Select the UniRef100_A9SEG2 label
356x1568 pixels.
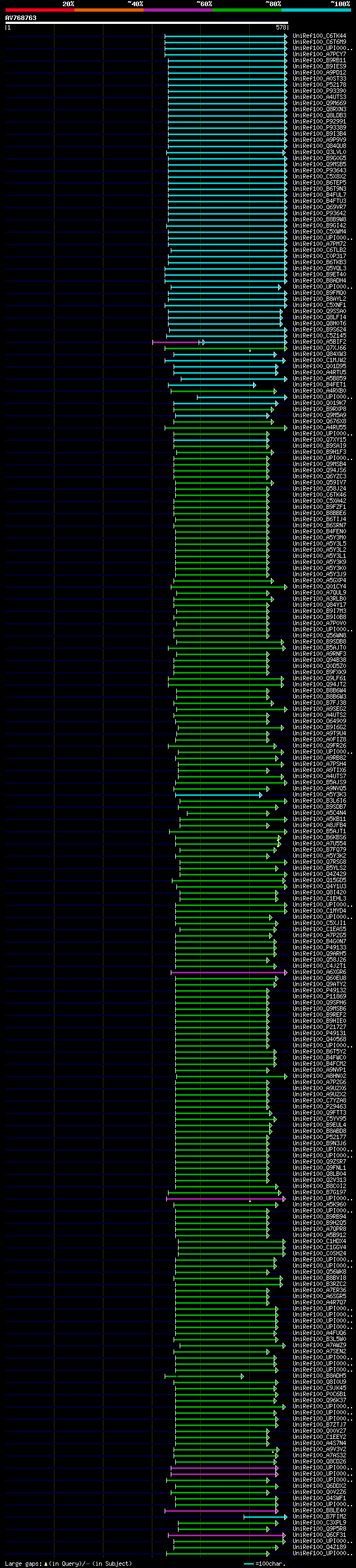319,709
